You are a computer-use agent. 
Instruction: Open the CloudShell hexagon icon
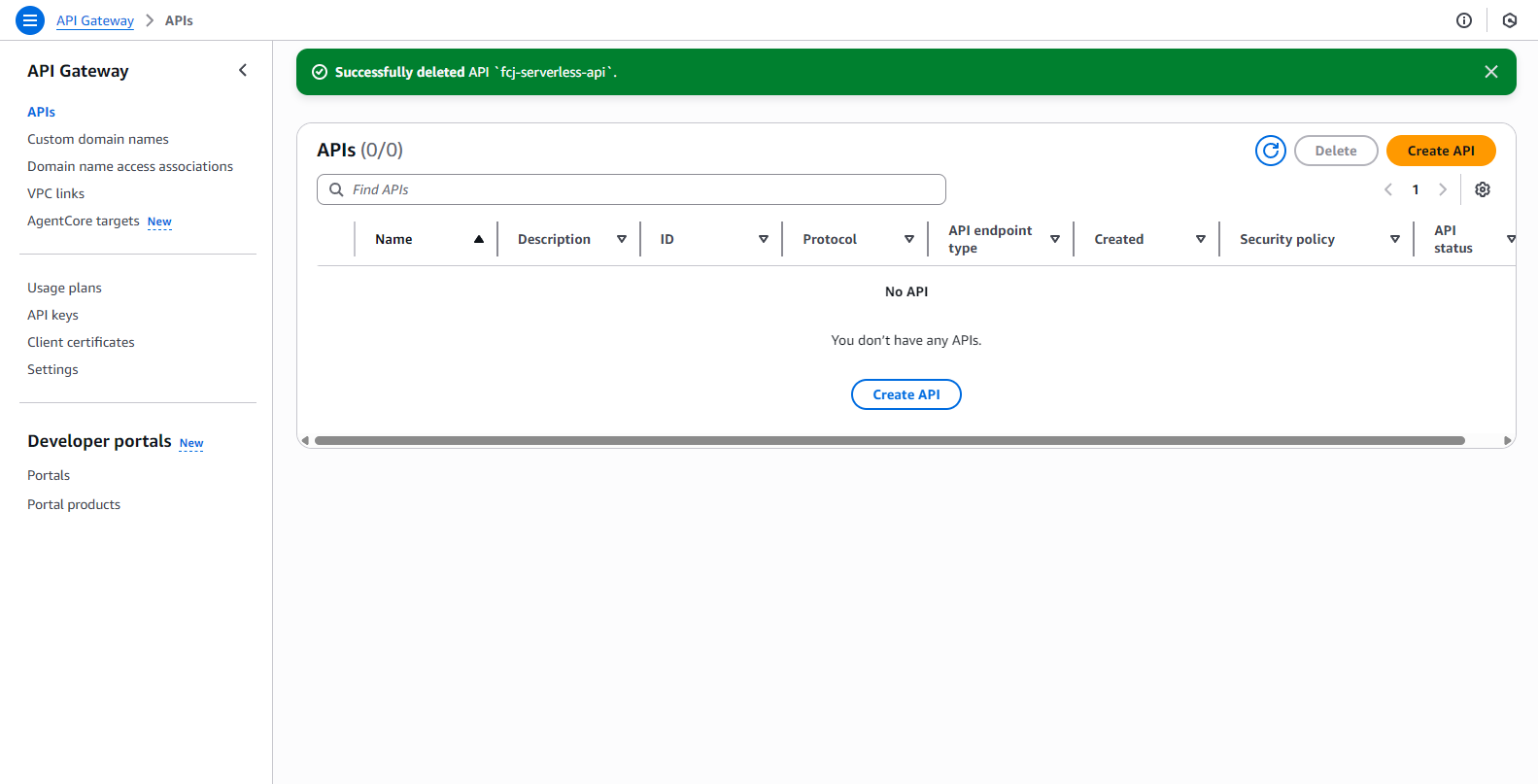pyautogui.click(x=1510, y=20)
